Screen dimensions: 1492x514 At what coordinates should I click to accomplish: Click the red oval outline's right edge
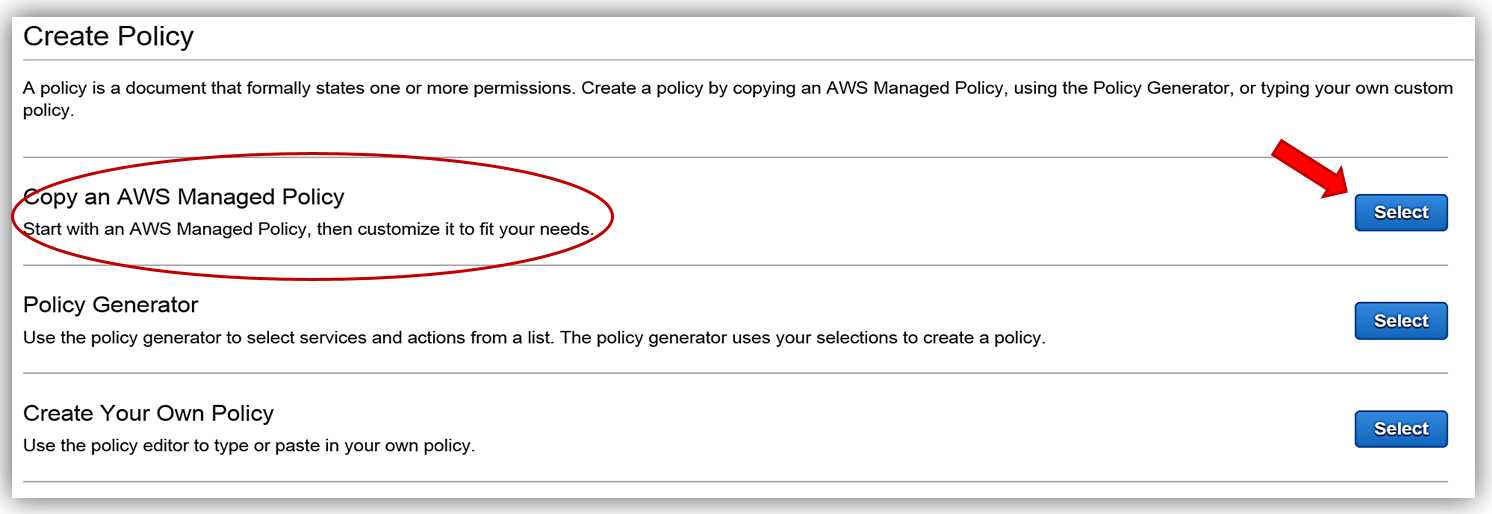[612, 215]
